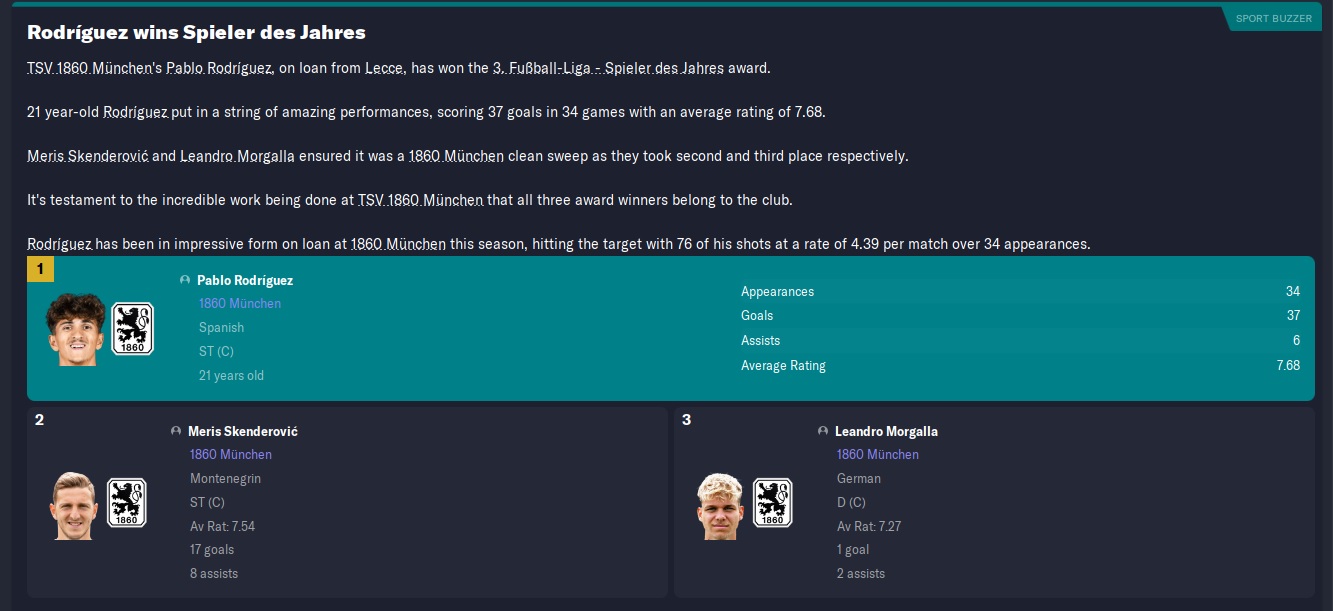Open Leandro Morgalla's face portrait
The height and width of the screenshot is (611, 1333).
coord(720,504)
